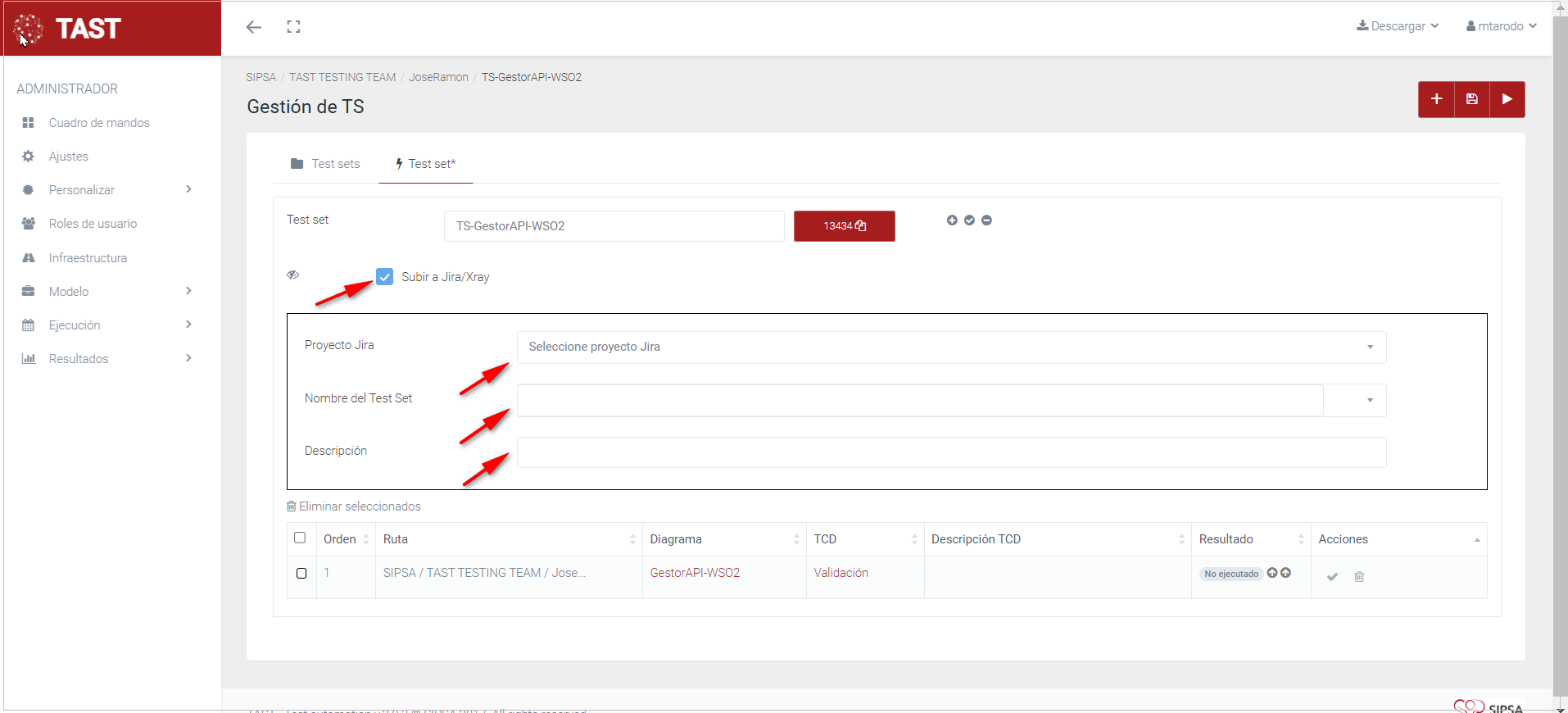
Task: Run the test set with play button
Action: (1507, 99)
